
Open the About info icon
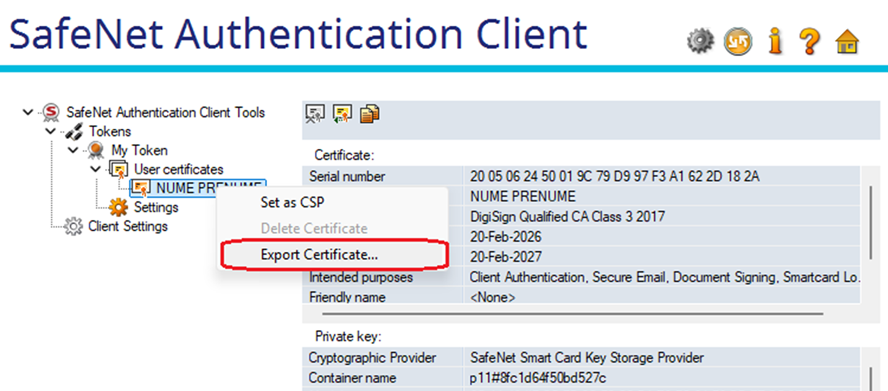pyautogui.click(x=775, y=42)
